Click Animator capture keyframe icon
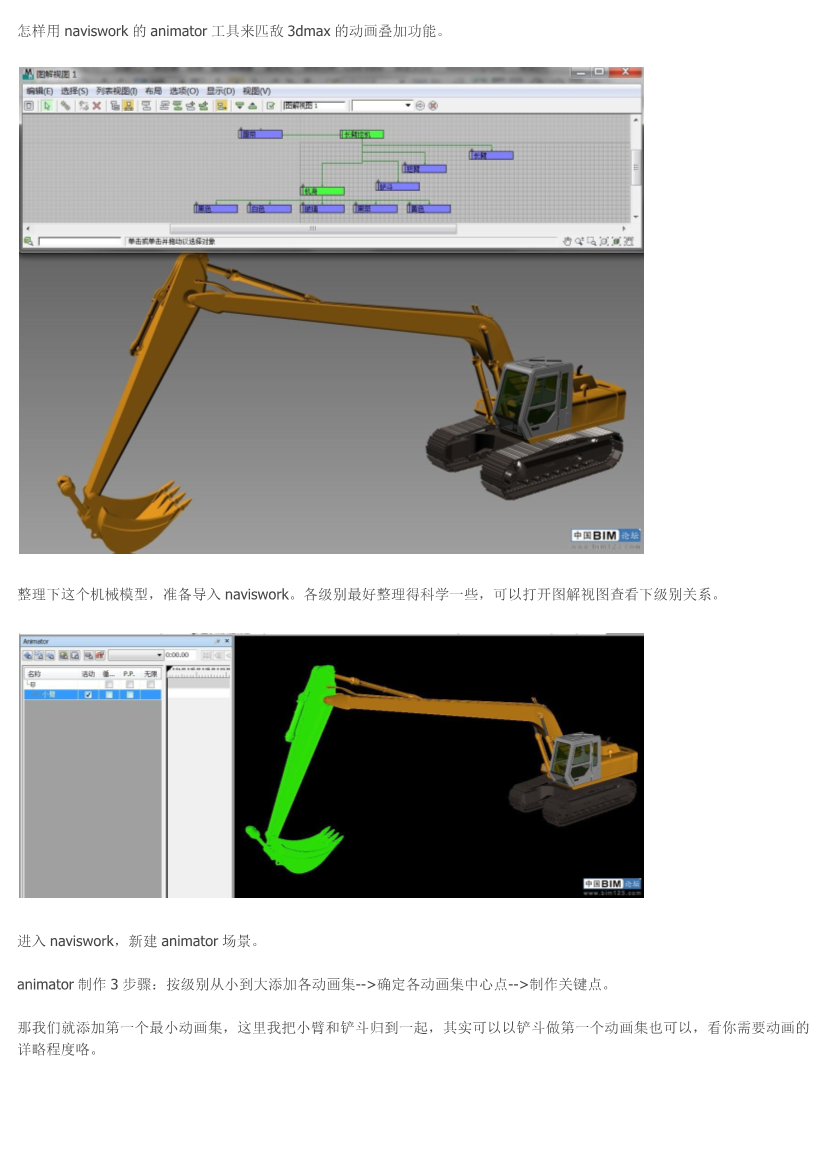 tap(89, 655)
